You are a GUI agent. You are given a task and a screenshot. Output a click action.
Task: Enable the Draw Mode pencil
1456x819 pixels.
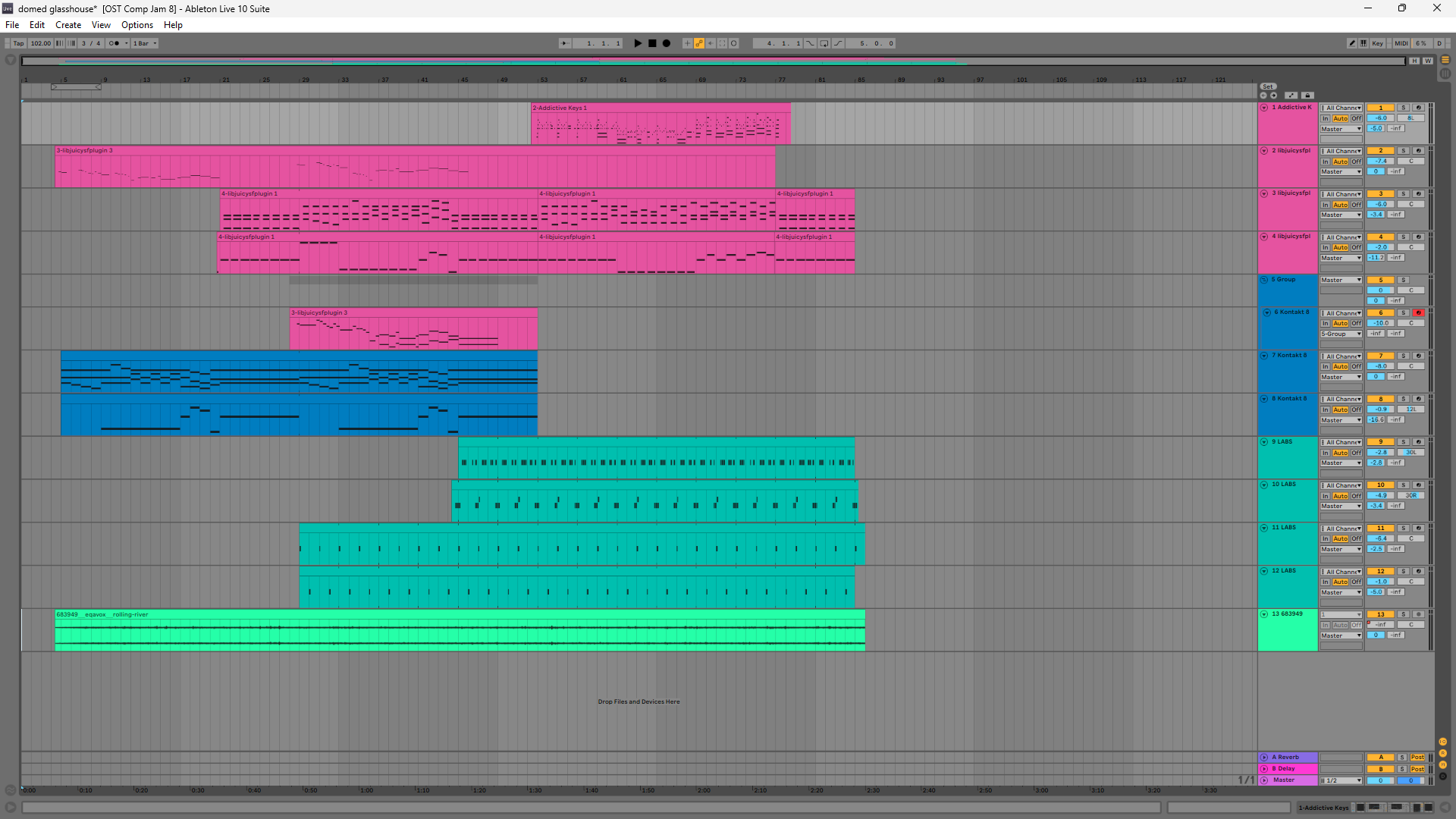pyautogui.click(x=1351, y=43)
